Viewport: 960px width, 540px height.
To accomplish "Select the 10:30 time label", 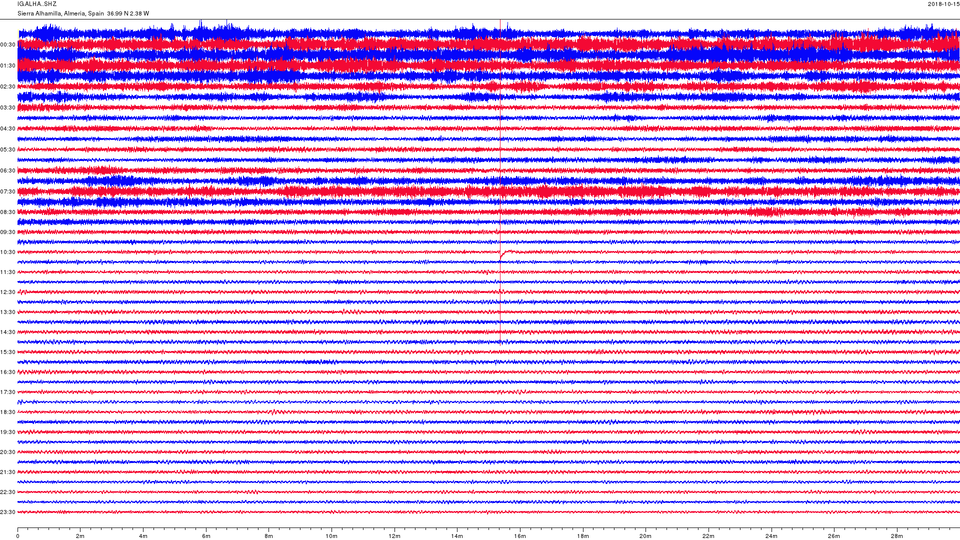I will click(x=8, y=252).
